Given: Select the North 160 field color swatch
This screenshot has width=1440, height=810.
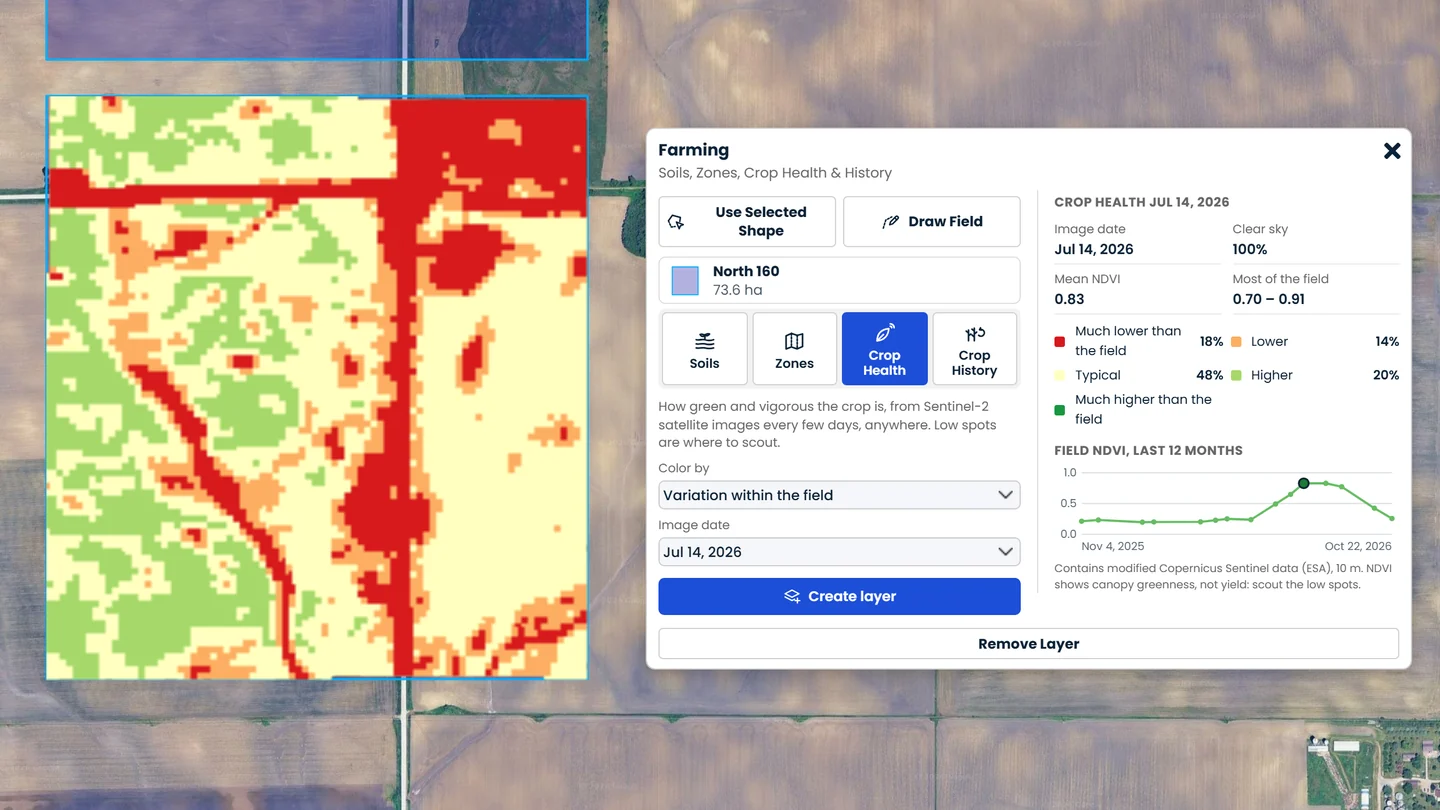Looking at the screenshot, I should (685, 280).
